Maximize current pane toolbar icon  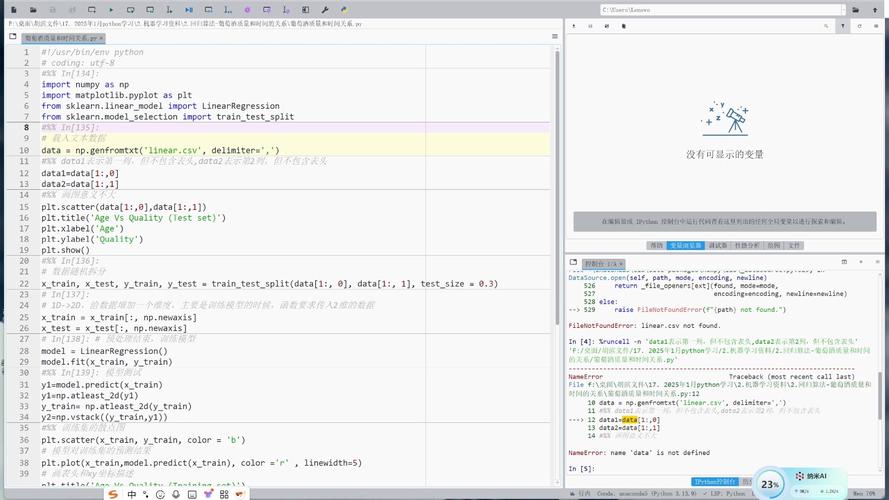pyautogui.click(x=306, y=10)
